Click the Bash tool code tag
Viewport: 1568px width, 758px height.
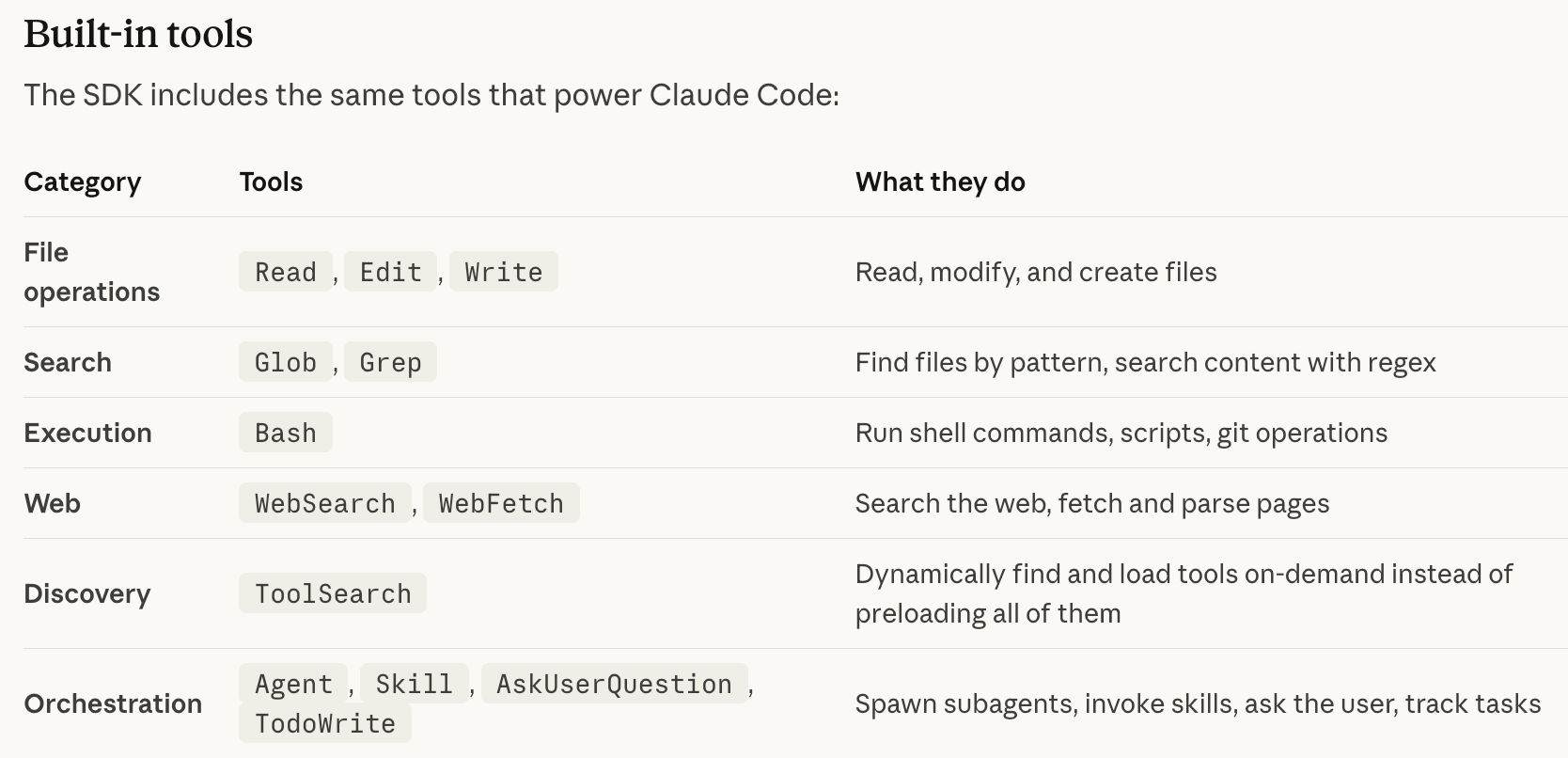[x=286, y=433]
